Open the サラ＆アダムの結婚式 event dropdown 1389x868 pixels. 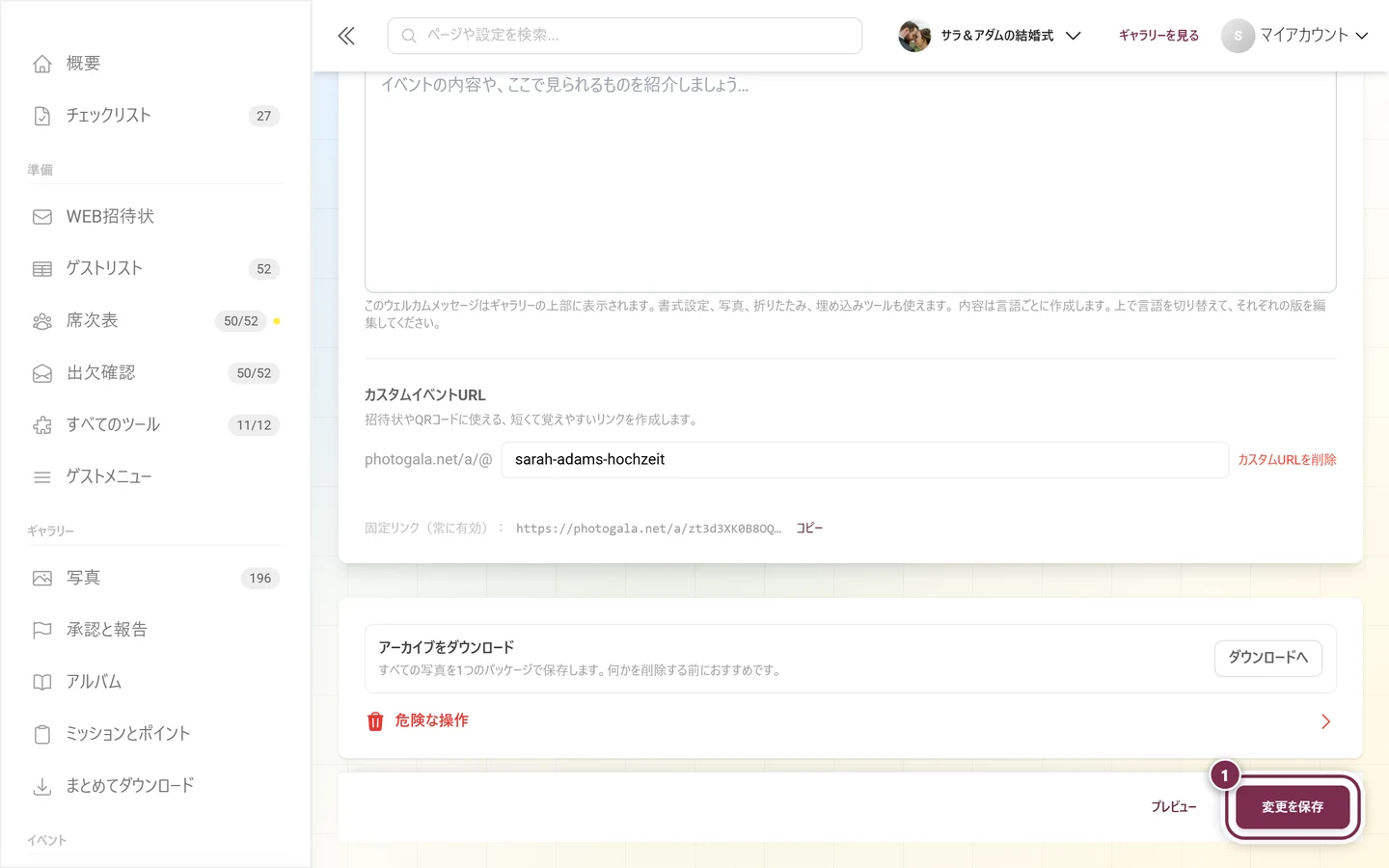tap(990, 36)
